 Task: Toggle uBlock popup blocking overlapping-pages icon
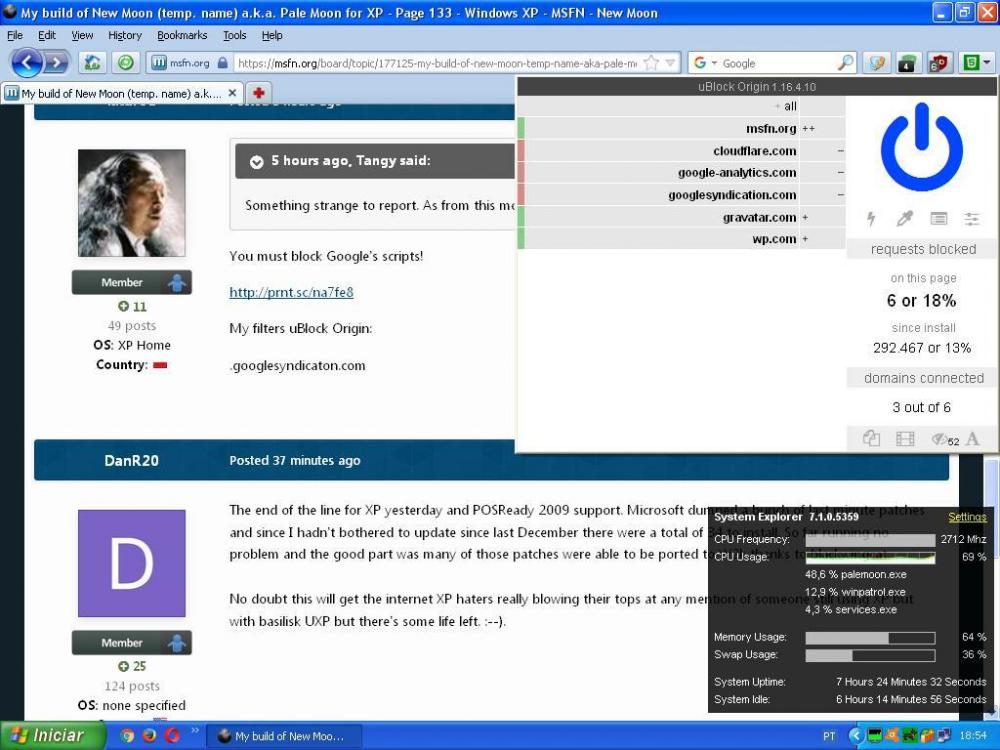(x=871, y=438)
